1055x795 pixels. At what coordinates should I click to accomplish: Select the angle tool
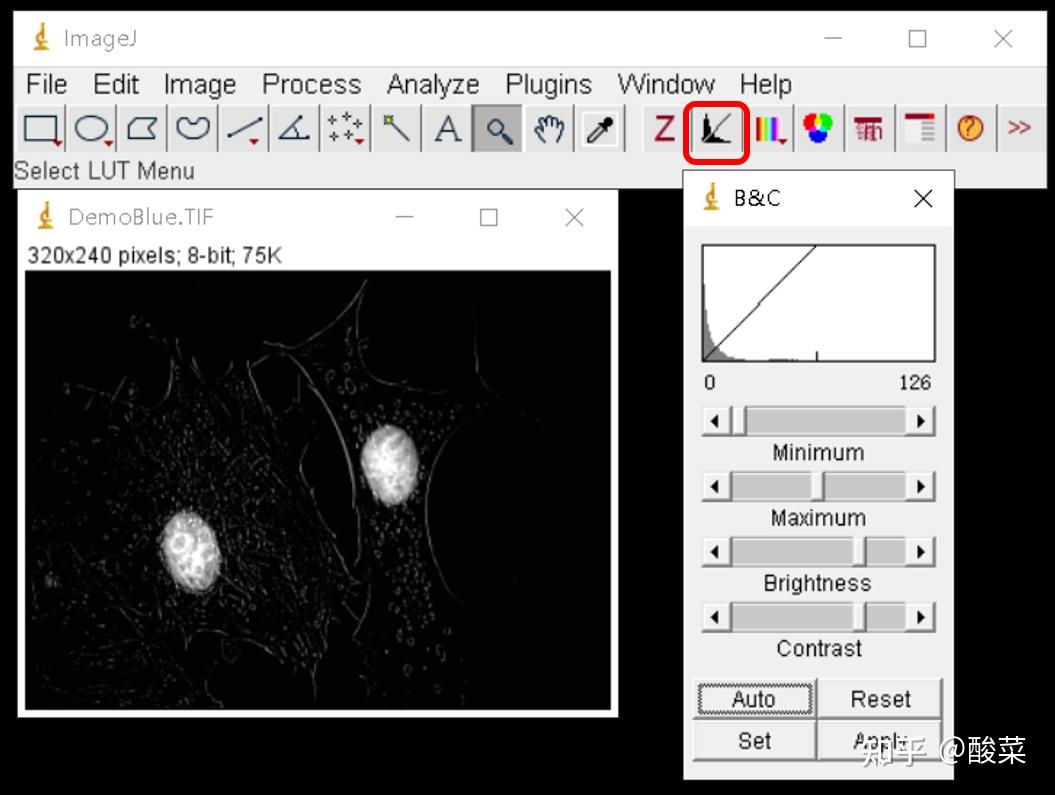coord(293,128)
